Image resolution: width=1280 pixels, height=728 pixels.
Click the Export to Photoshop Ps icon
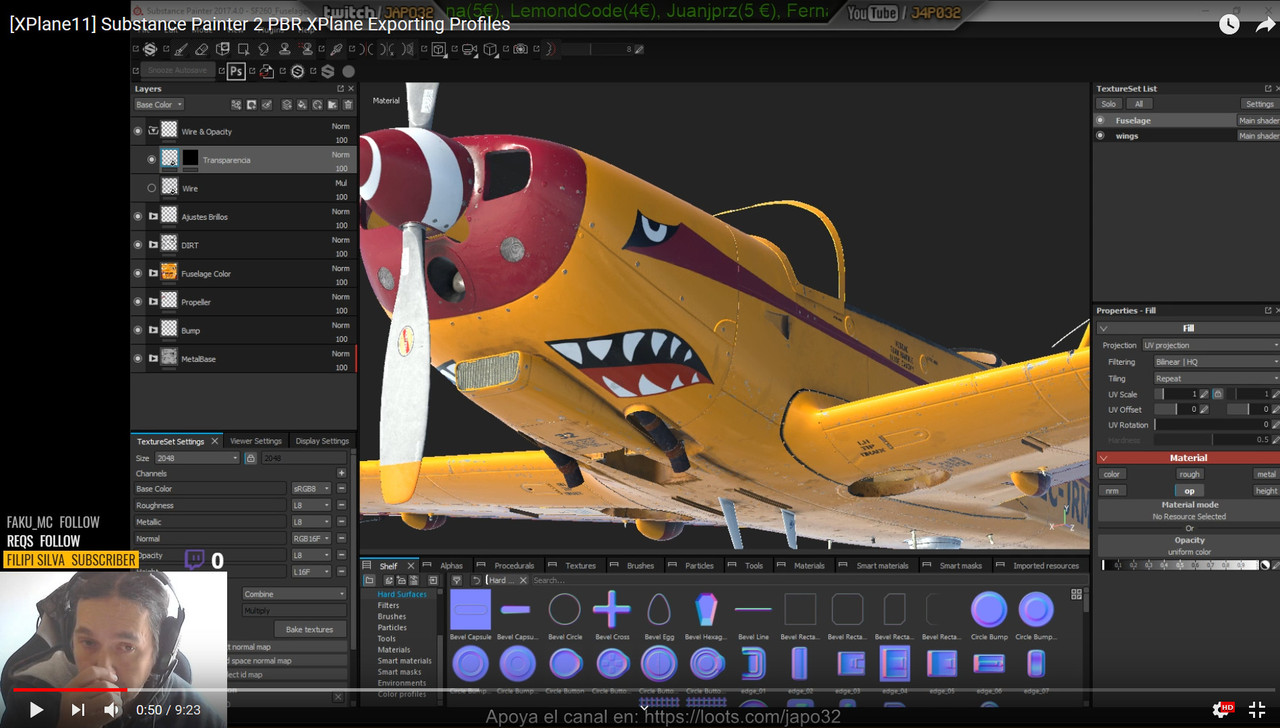[236, 71]
